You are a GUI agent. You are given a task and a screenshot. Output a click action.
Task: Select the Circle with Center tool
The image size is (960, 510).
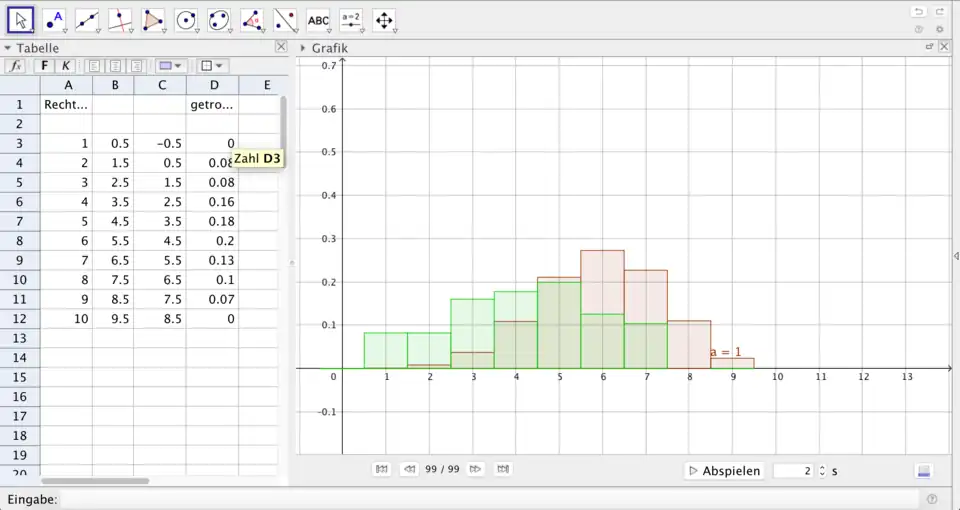coord(186,19)
